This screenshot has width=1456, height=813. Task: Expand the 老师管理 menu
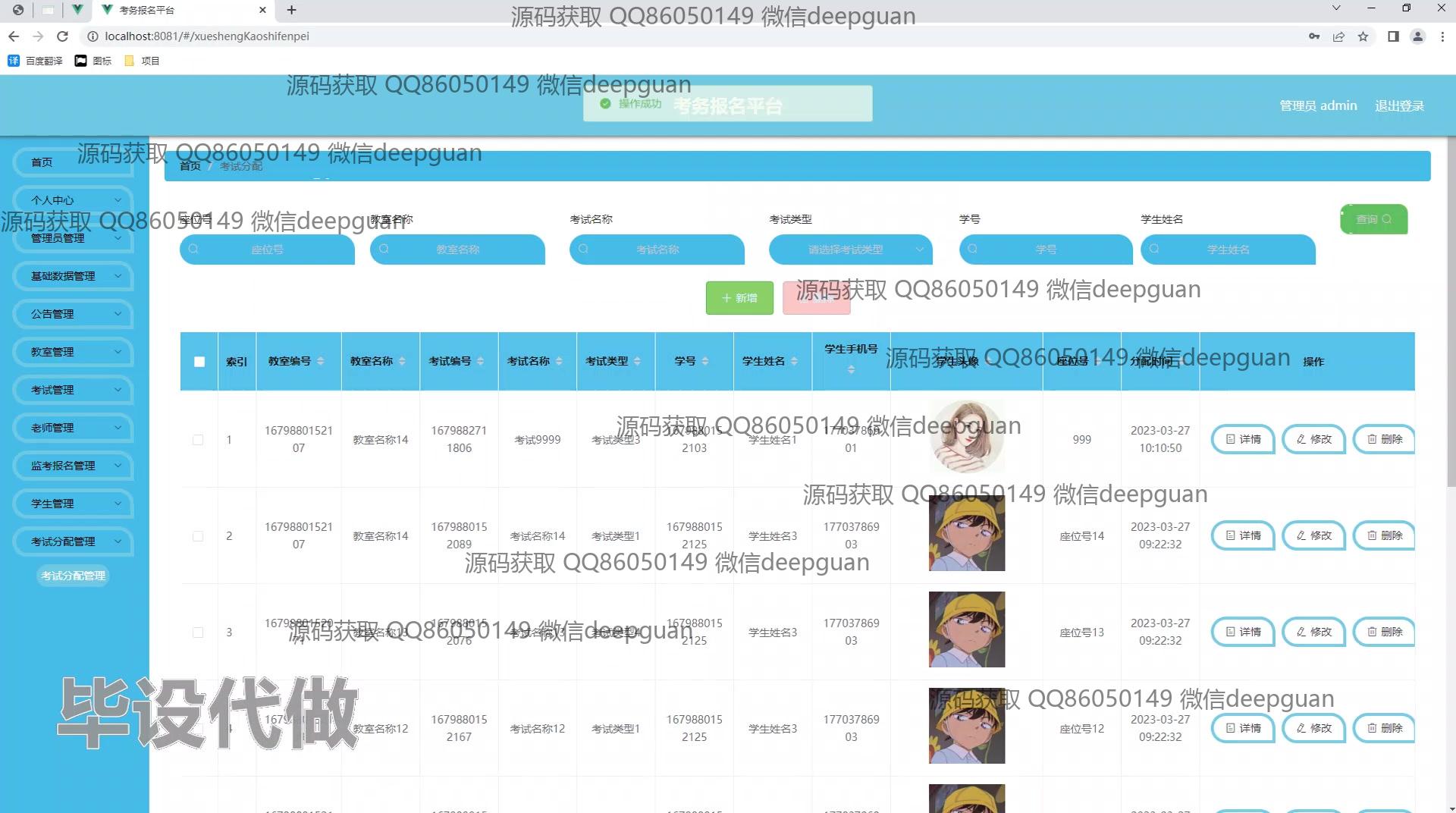[72, 428]
